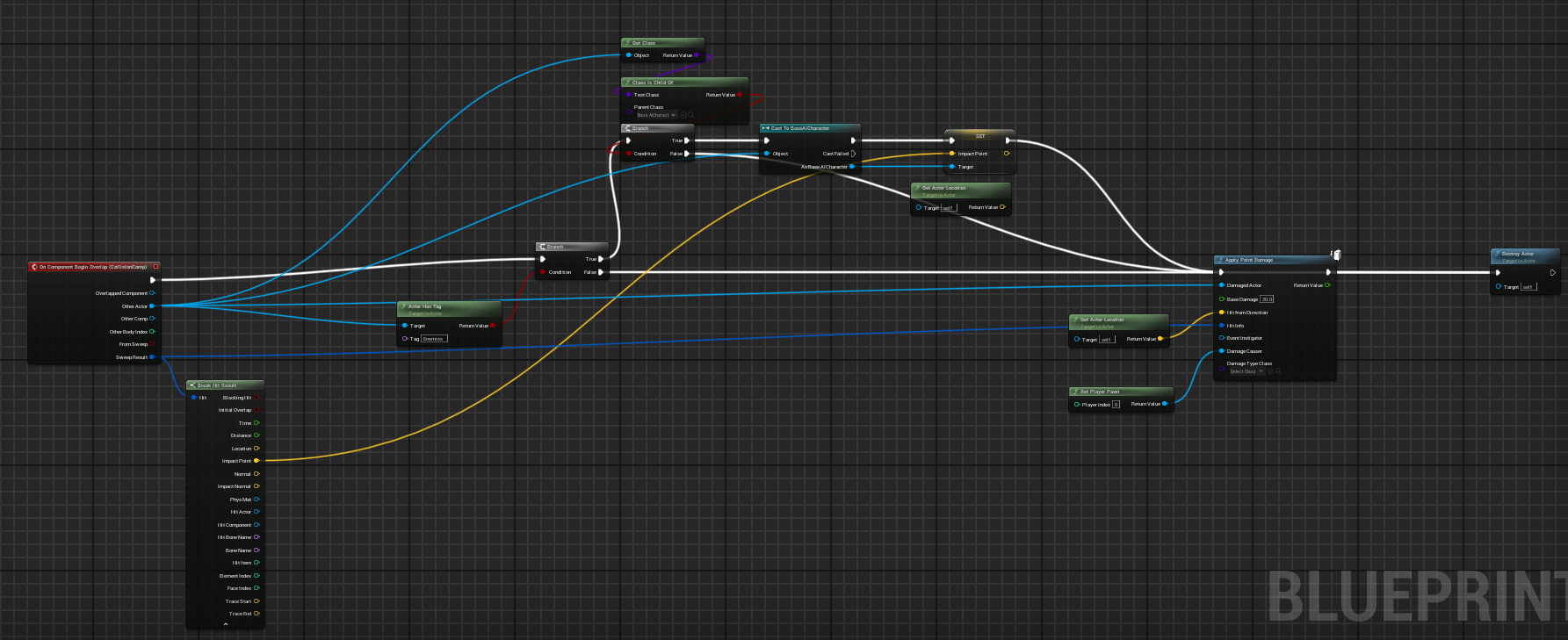Click the Get Class node function icon

(x=626, y=43)
